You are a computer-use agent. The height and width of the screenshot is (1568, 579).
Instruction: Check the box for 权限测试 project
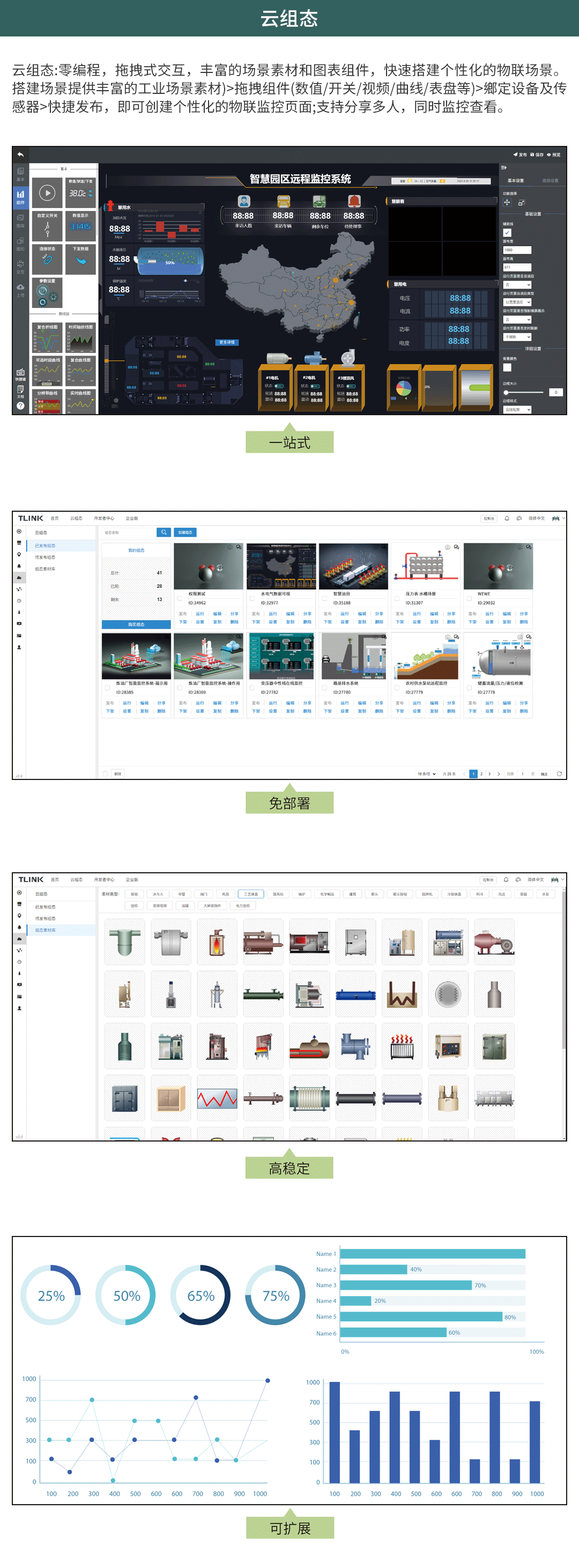point(180,598)
